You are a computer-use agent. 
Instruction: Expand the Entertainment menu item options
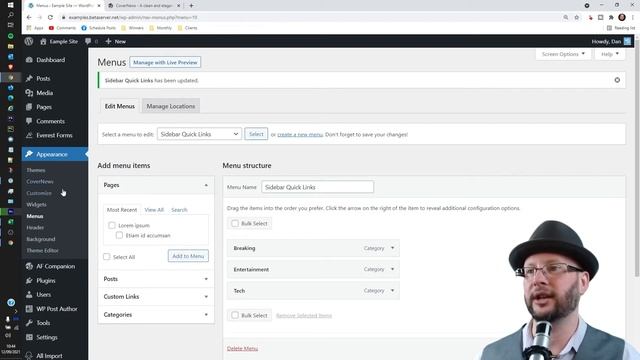393,269
